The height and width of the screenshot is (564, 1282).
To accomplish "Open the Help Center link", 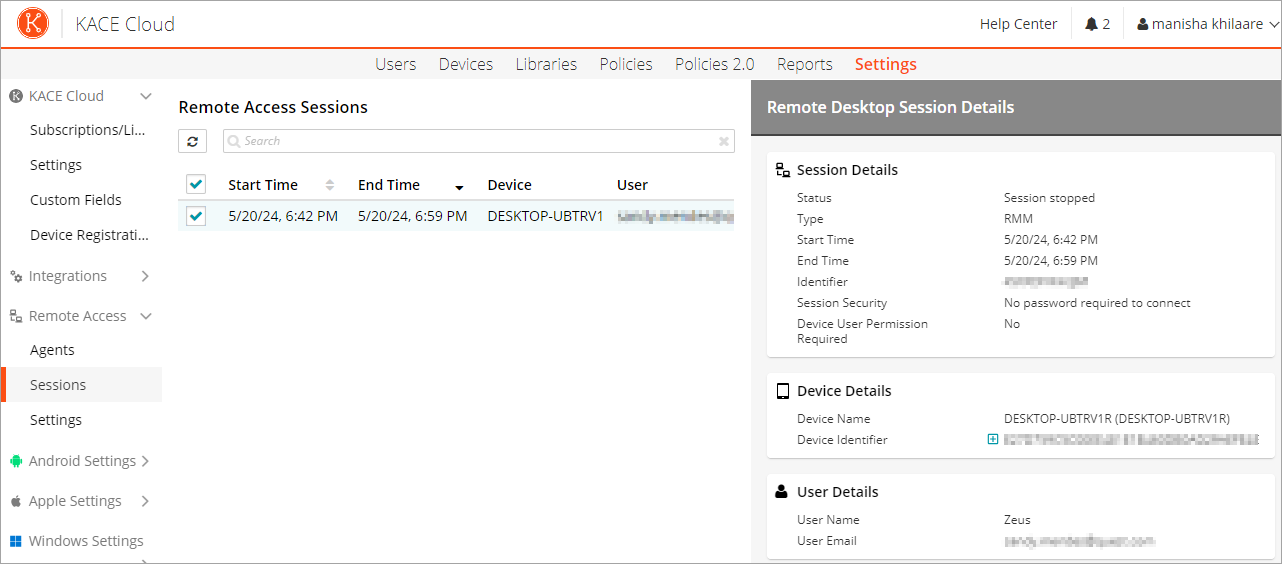I will (1018, 24).
